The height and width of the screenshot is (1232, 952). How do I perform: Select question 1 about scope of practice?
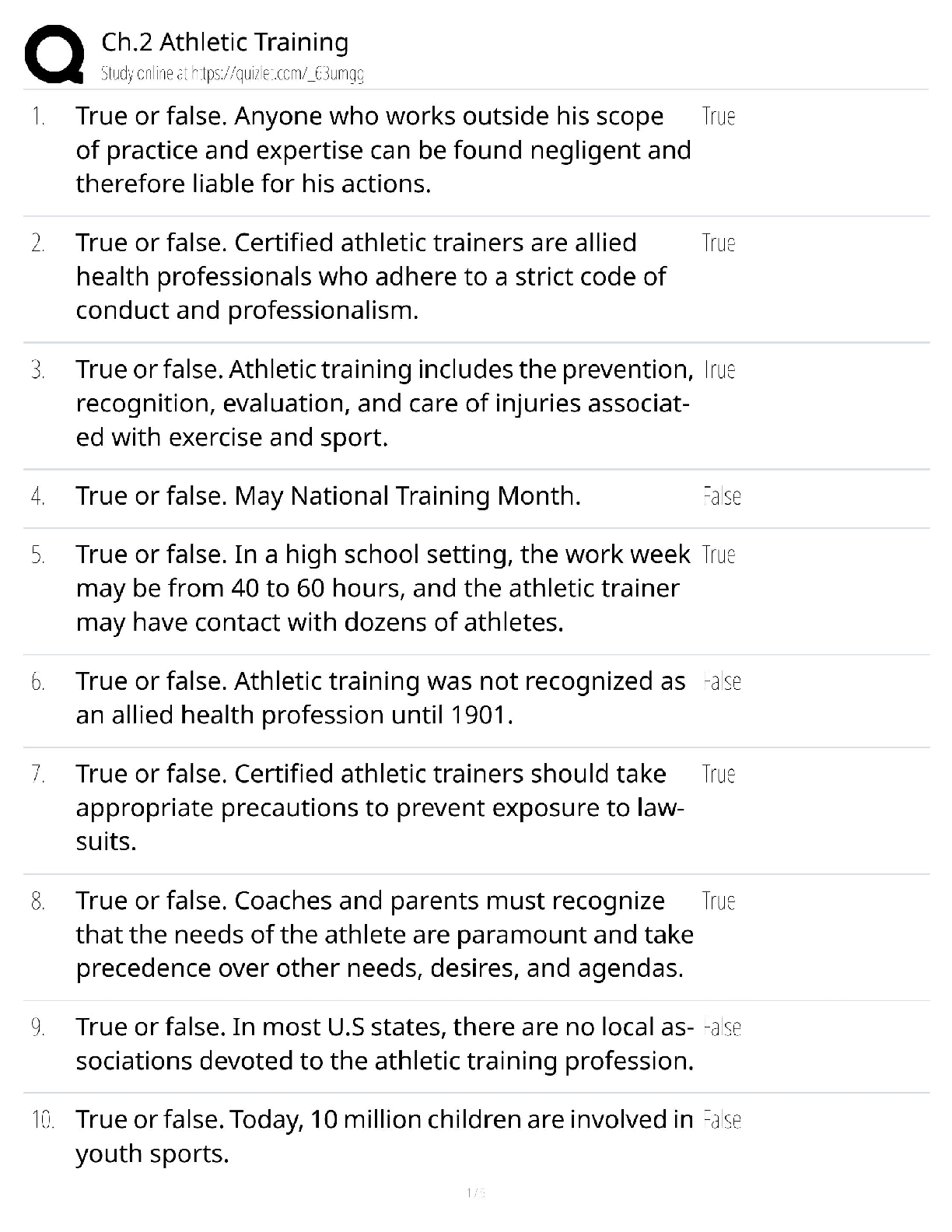pyautogui.click(x=383, y=150)
